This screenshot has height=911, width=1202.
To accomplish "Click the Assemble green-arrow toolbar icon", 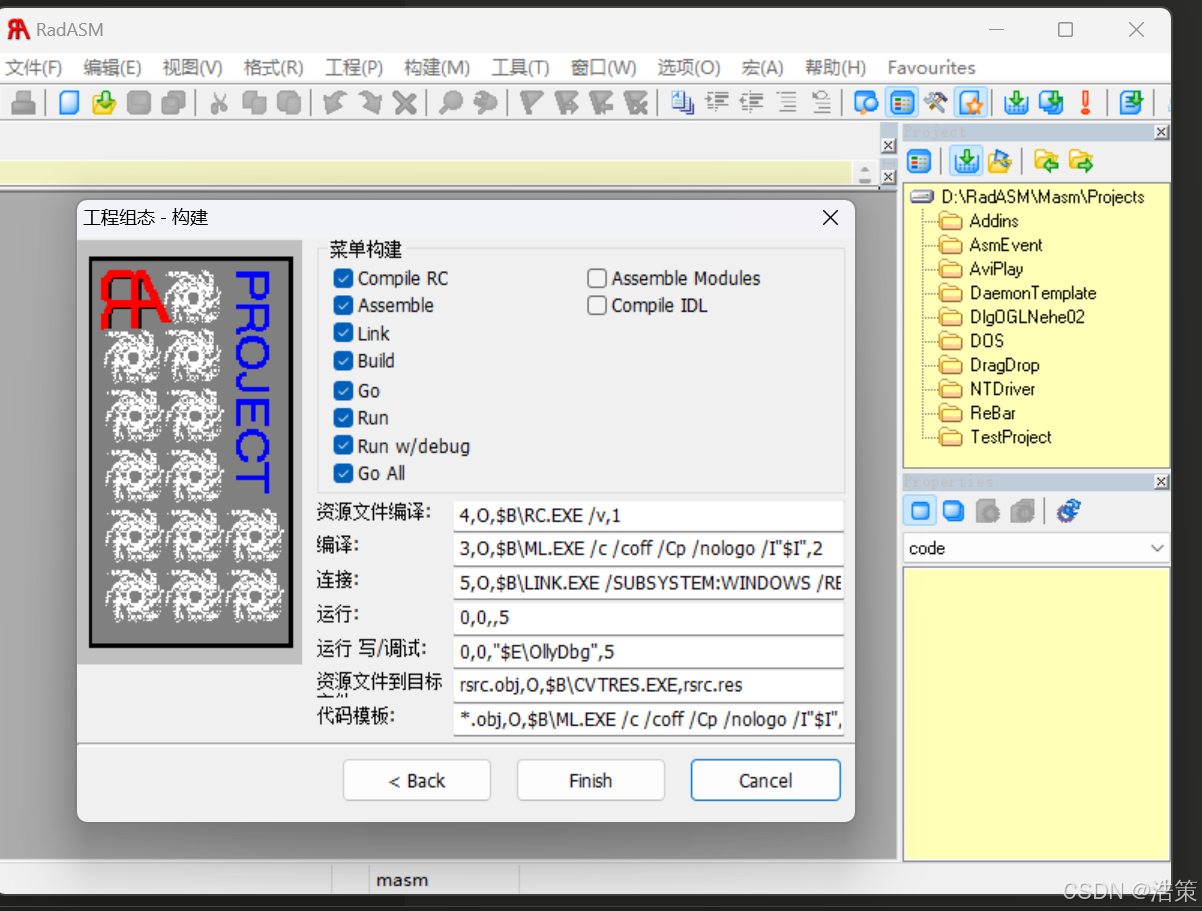I will [1016, 102].
